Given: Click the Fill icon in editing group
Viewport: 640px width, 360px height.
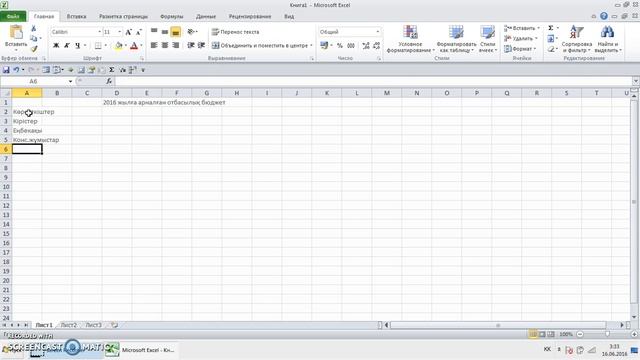Looking at the screenshot, I should (x=551, y=38).
